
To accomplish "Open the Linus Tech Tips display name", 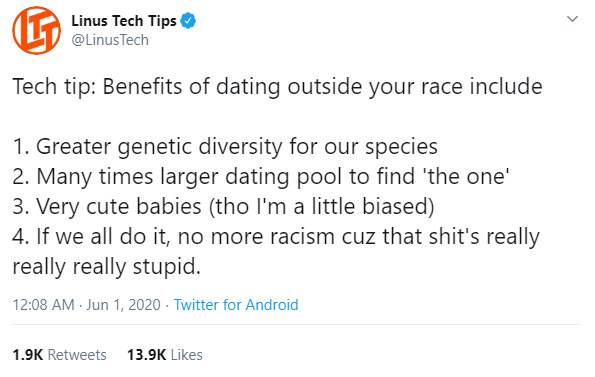I will [124, 20].
